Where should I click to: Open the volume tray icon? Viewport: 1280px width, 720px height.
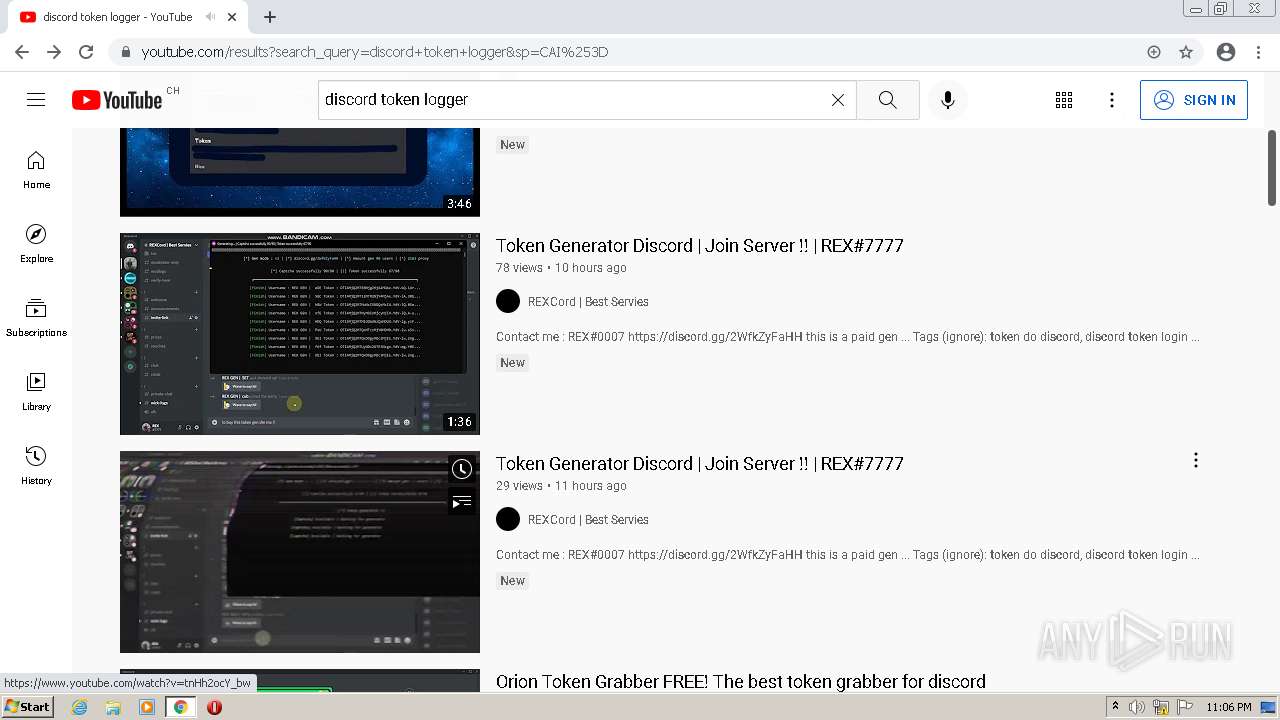click(1137, 707)
